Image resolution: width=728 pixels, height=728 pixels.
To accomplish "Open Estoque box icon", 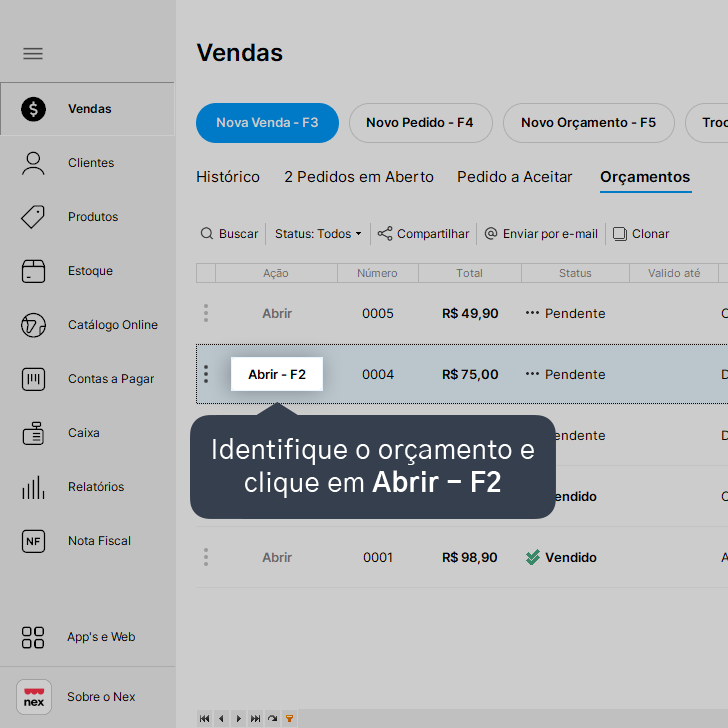I will (x=33, y=271).
